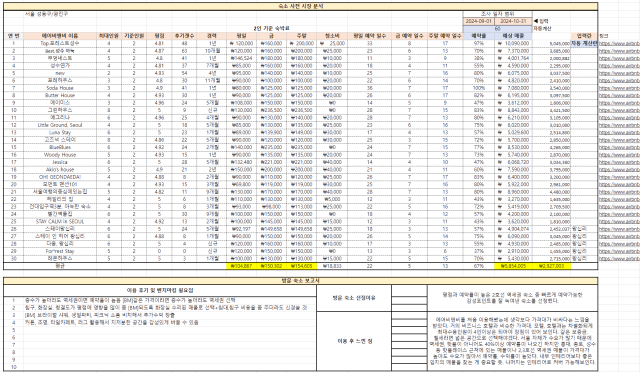Select the experience cell 11개월
Image resolution: width=640 pixels, height=373 pixels.
212,81
